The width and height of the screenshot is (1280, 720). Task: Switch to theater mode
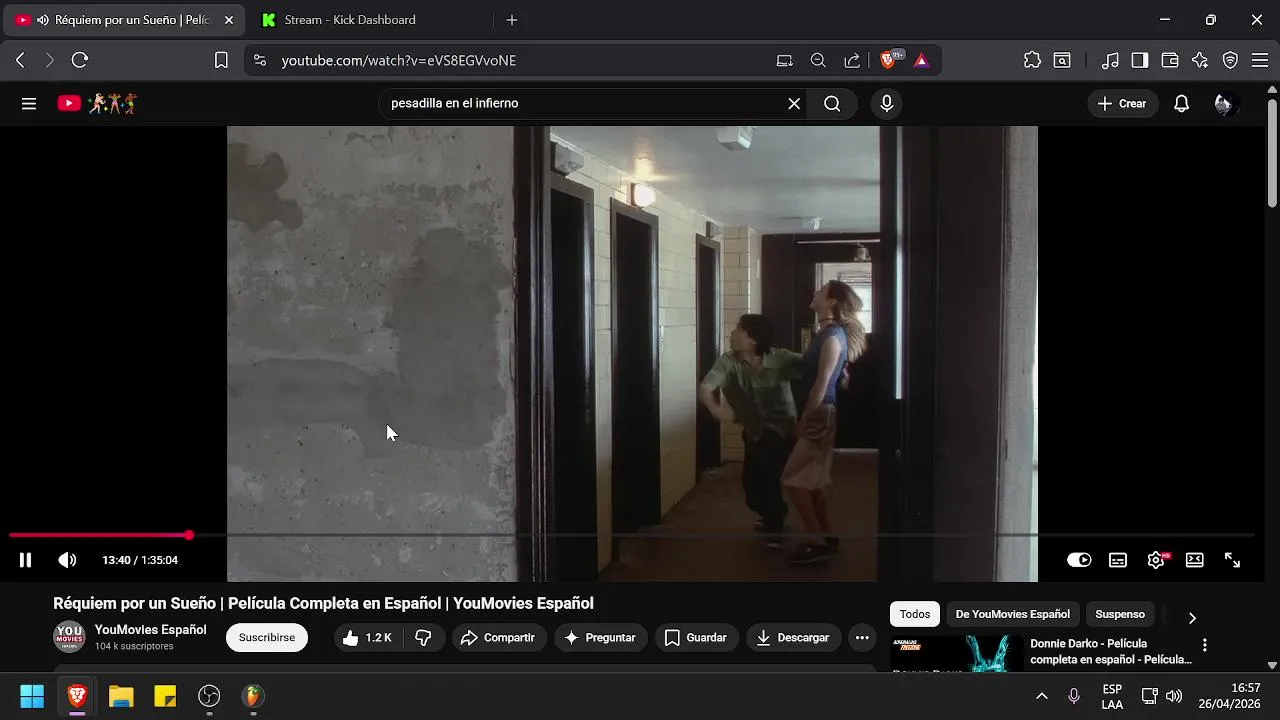[1194, 560]
